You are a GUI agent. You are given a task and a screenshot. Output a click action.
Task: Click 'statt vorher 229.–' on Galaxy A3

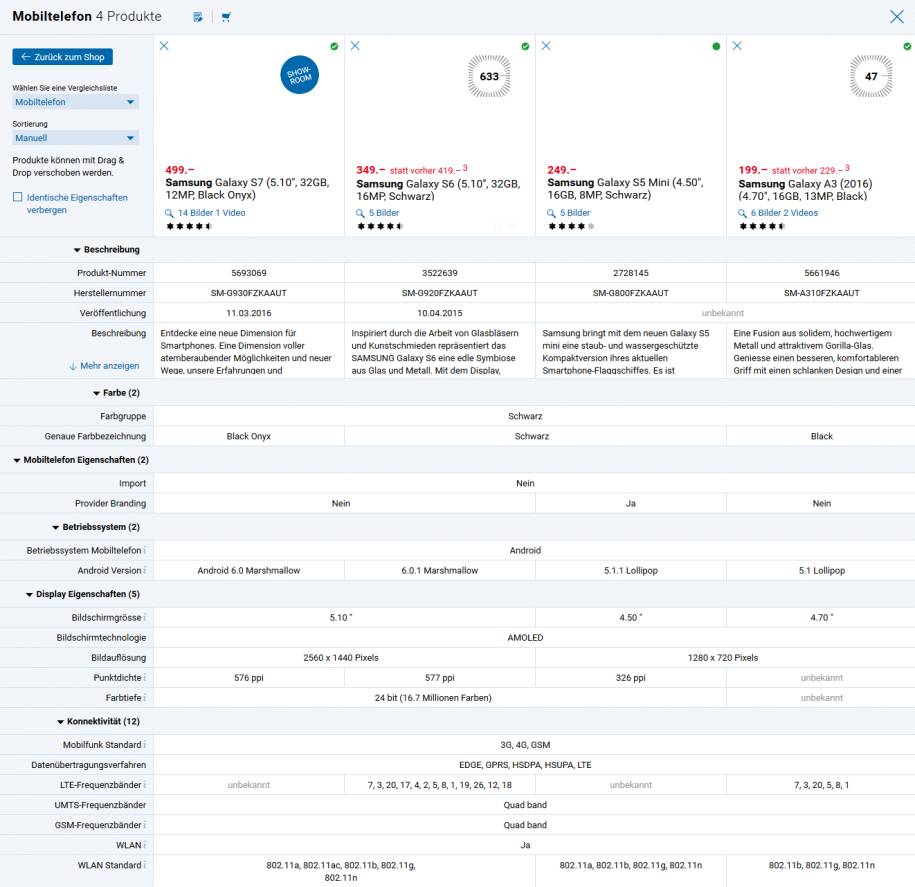[x=808, y=170]
